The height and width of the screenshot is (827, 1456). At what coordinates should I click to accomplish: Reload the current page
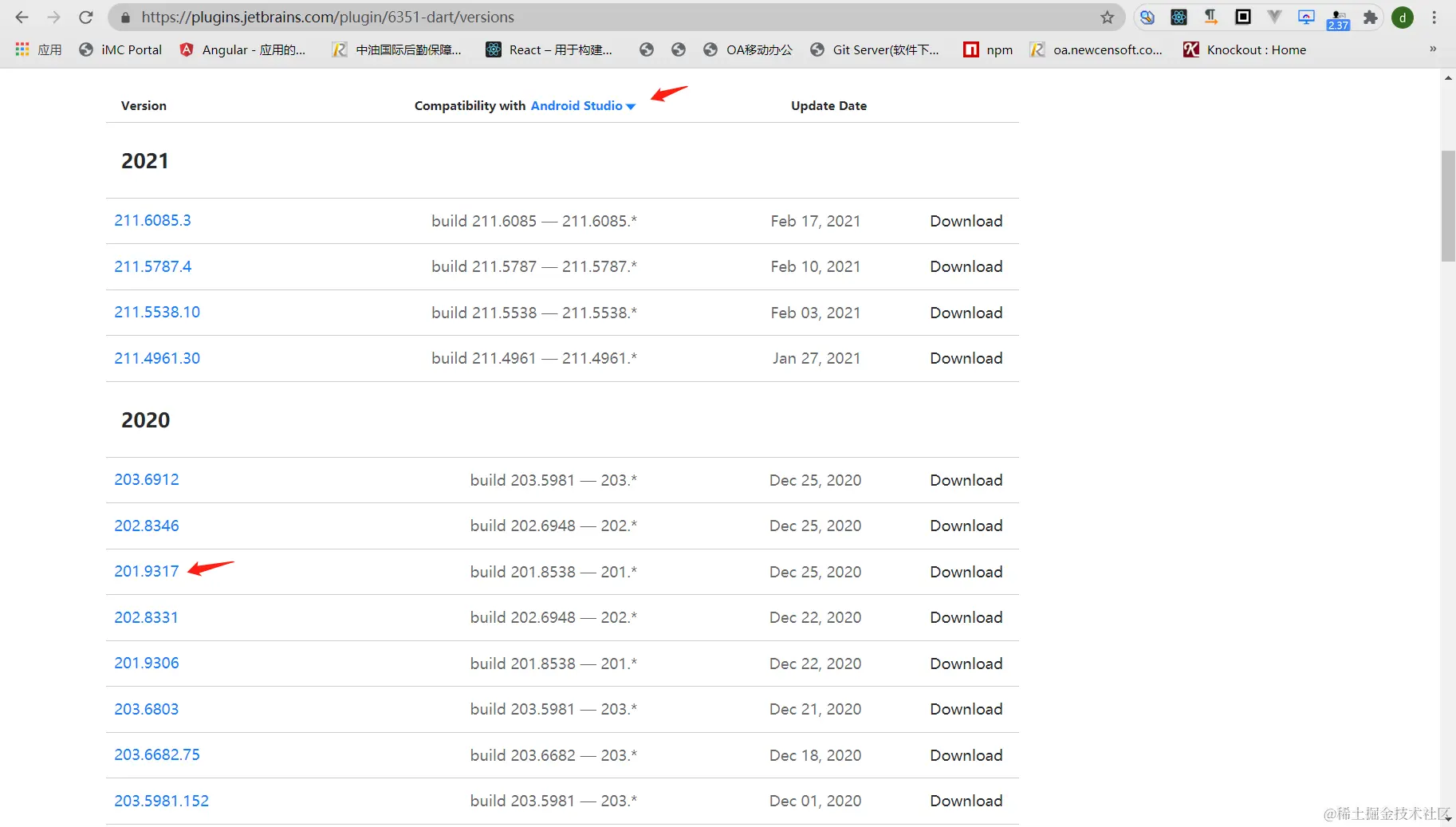[86, 17]
